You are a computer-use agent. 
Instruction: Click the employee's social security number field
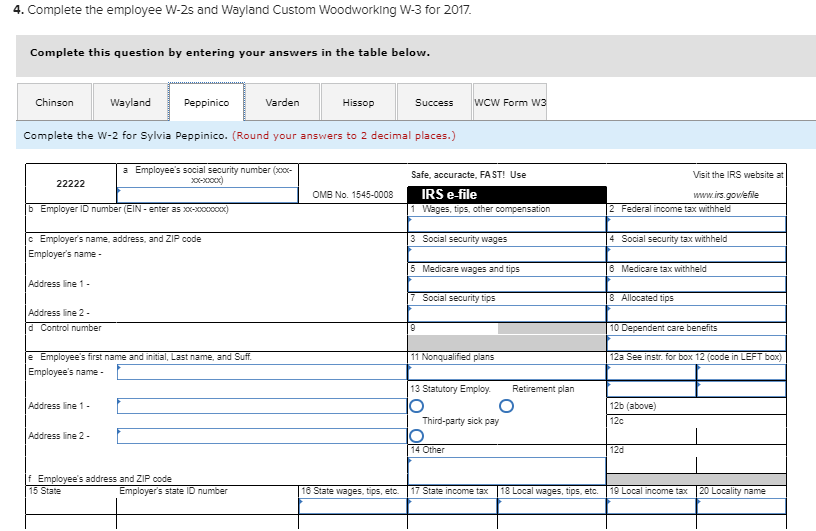coord(208,195)
